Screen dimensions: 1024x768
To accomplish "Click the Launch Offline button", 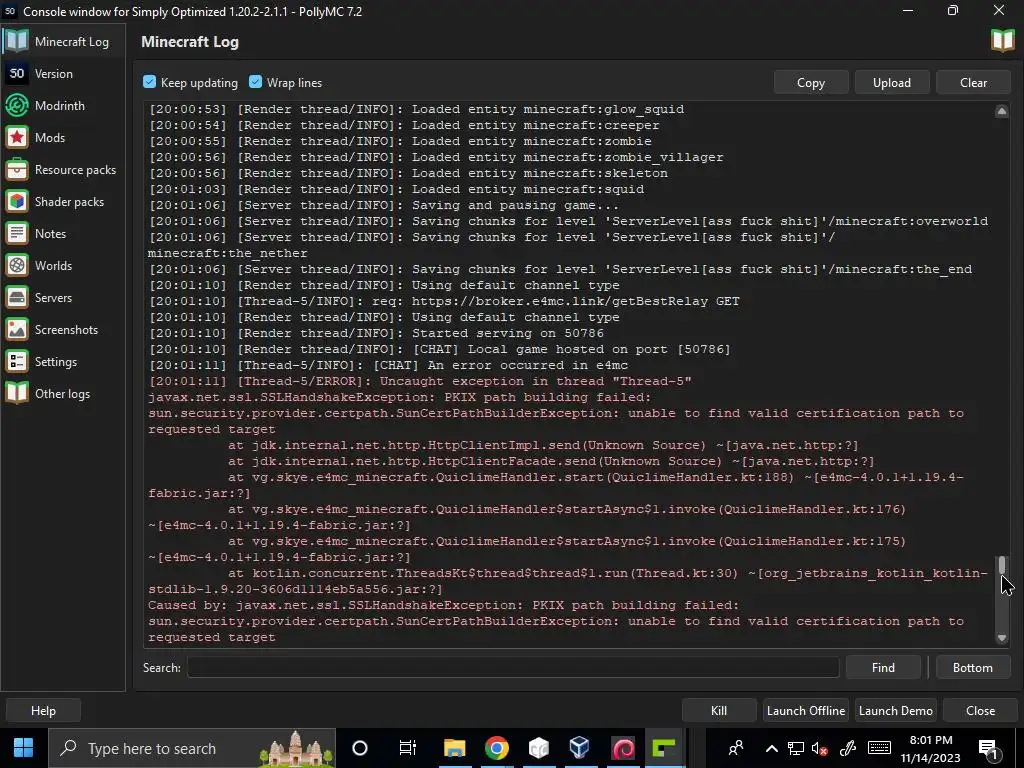I will click(806, 711).
